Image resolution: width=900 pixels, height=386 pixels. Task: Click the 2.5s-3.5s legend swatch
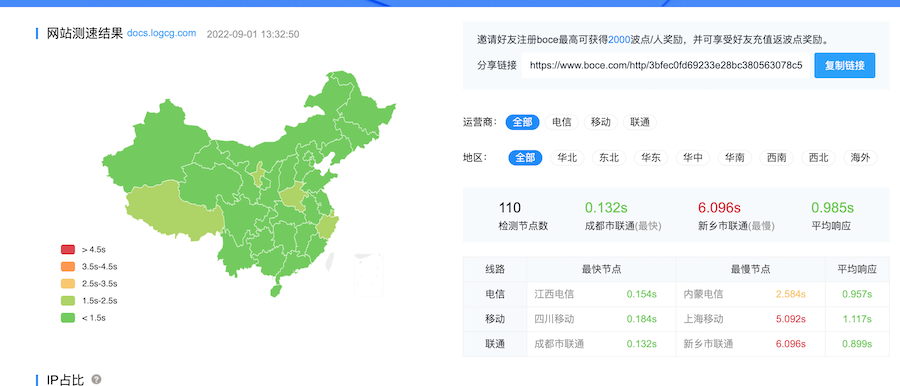pyautogui.click(x=68, y=284)
